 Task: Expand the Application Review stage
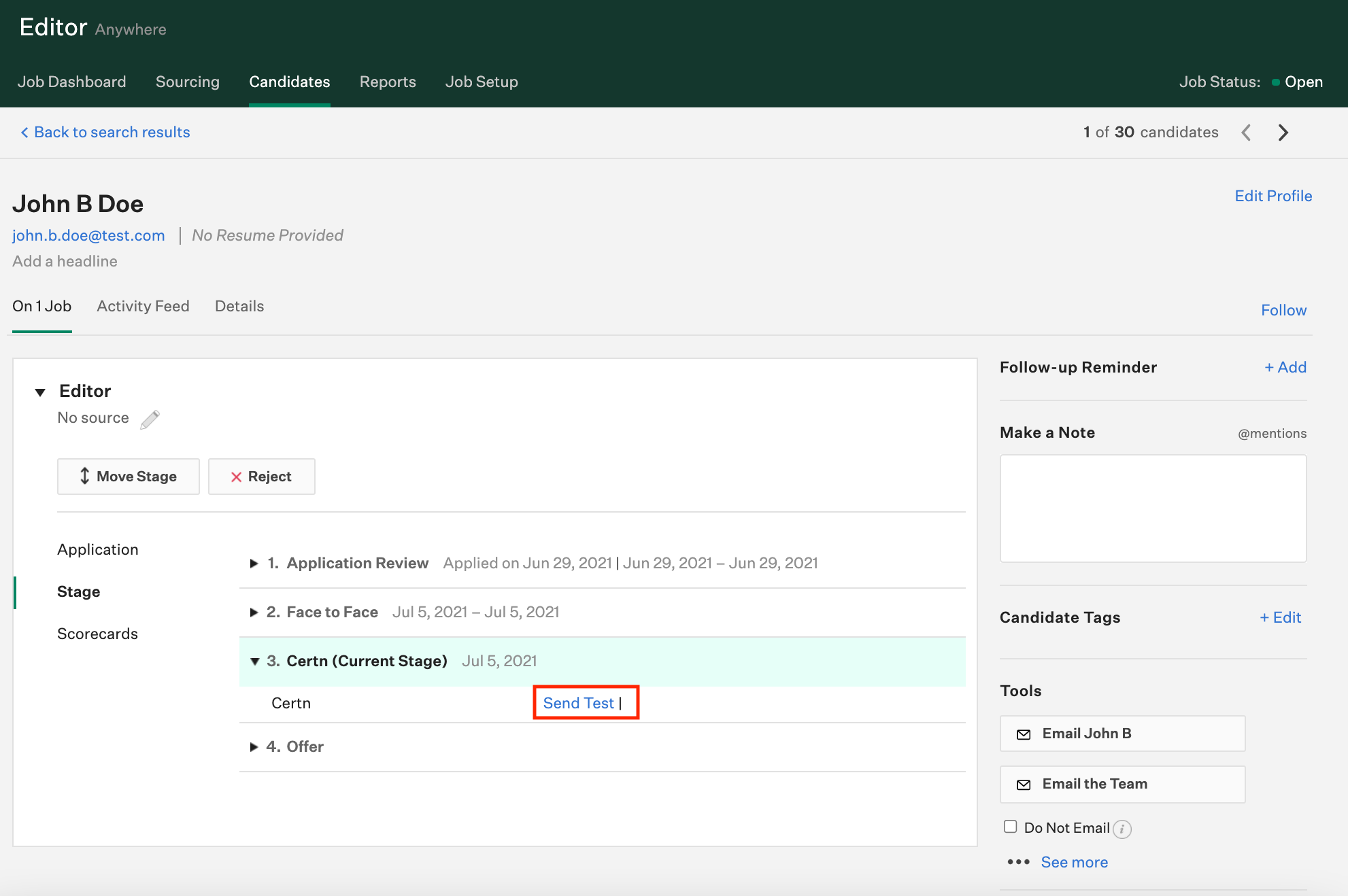pyautogui.click(x=254, y=563)
